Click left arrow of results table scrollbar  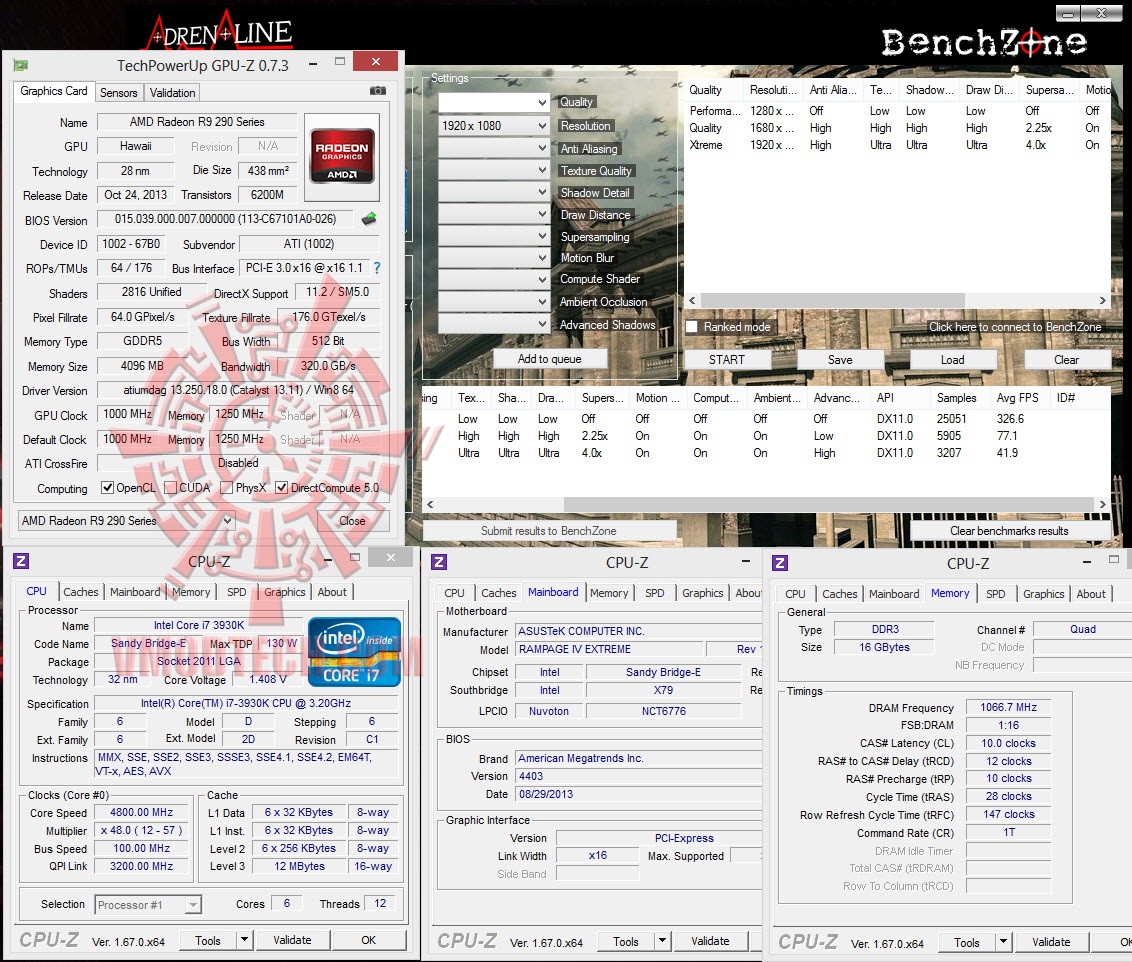430,504
